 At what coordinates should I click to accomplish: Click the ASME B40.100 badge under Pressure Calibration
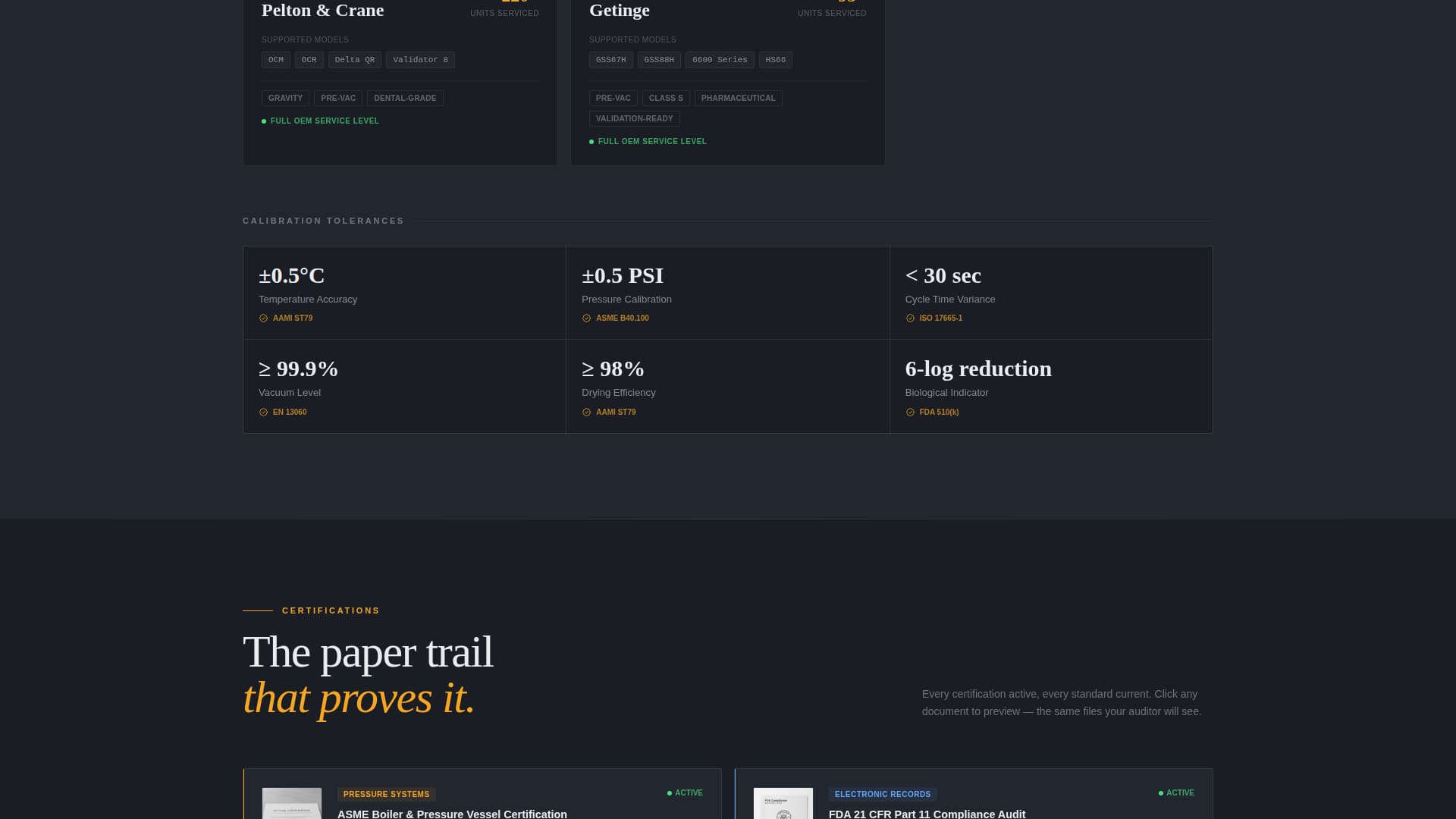(616, 318)
